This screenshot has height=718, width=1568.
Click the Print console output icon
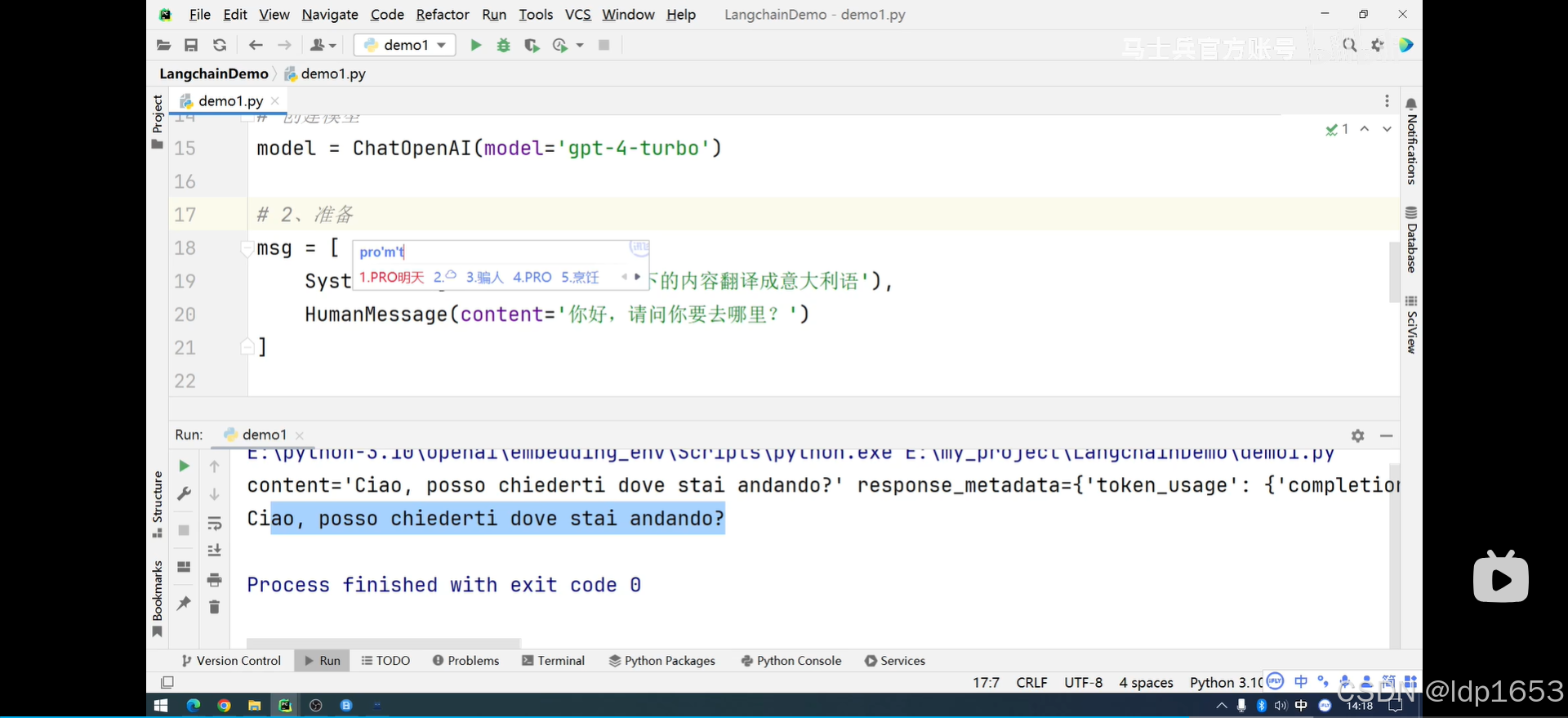tap(214, 580)
